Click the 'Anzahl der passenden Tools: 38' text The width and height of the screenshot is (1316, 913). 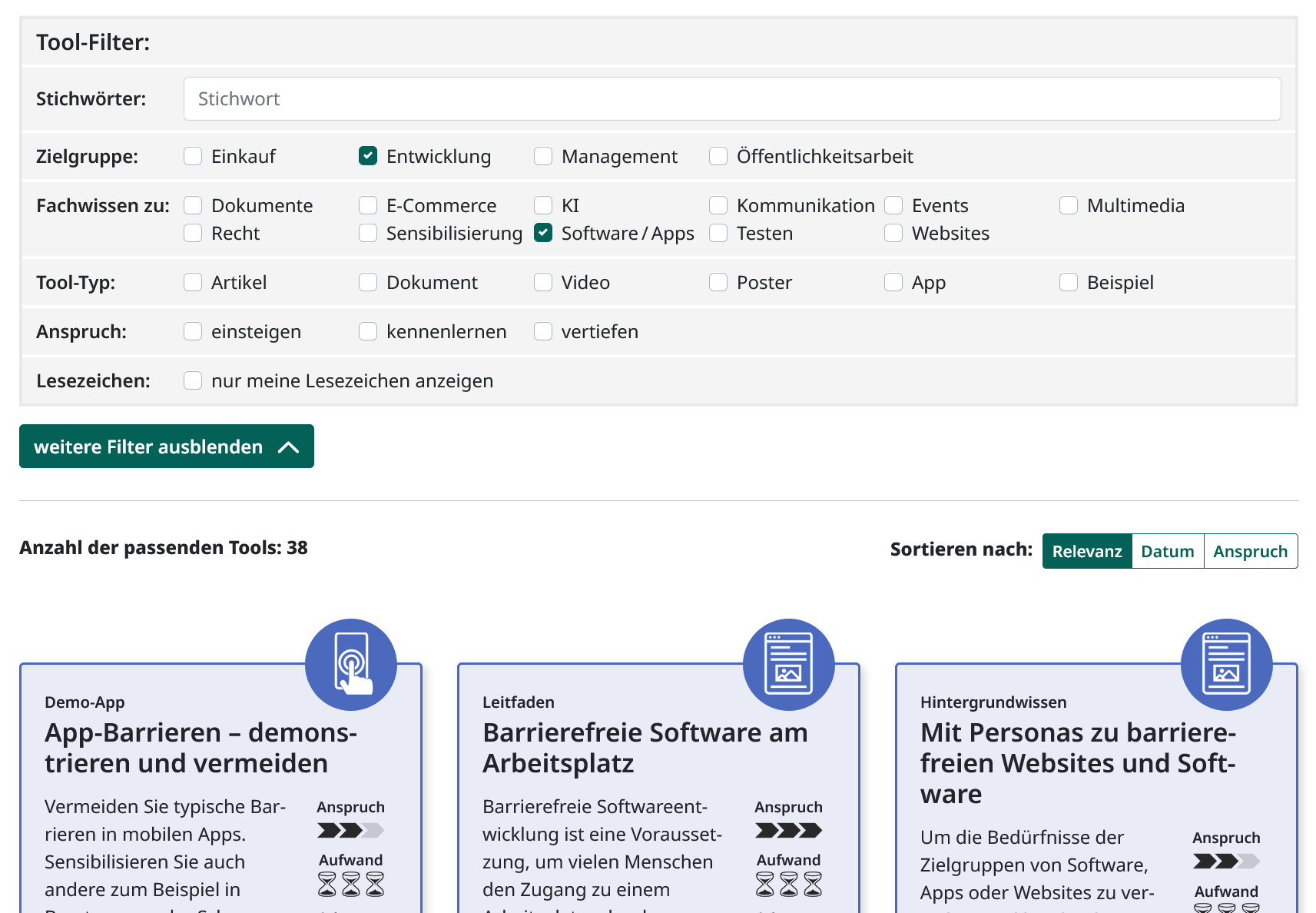[164, 548]
